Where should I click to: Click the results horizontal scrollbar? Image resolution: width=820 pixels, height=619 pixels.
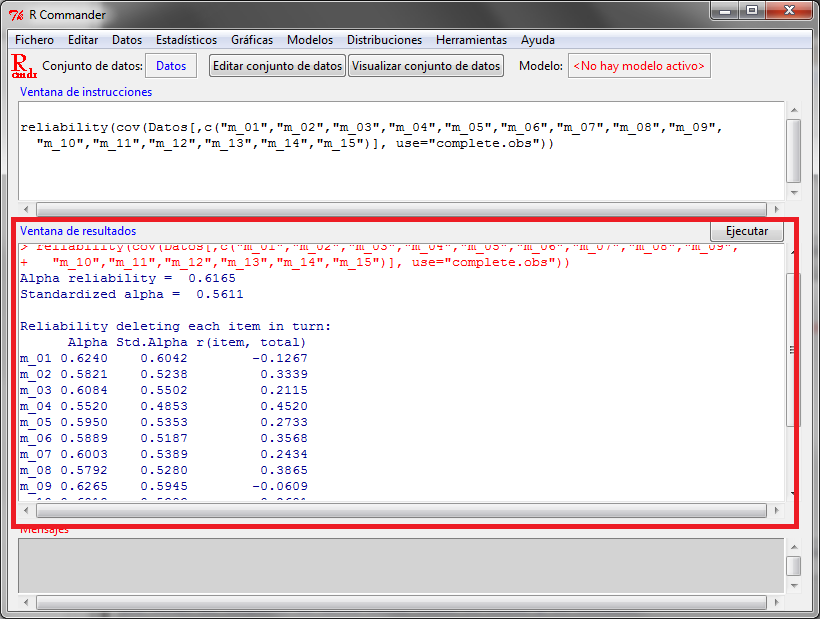401,510
